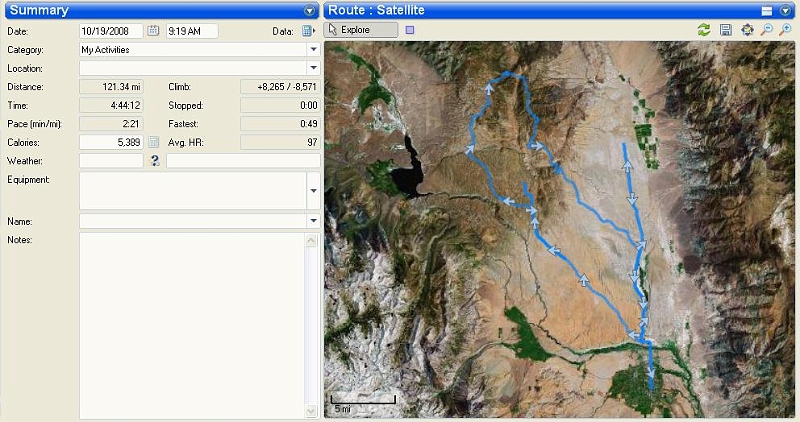This screenshot has width=800, height=422.
Task: Click the Summary panel title
Action: coord(39,10)
